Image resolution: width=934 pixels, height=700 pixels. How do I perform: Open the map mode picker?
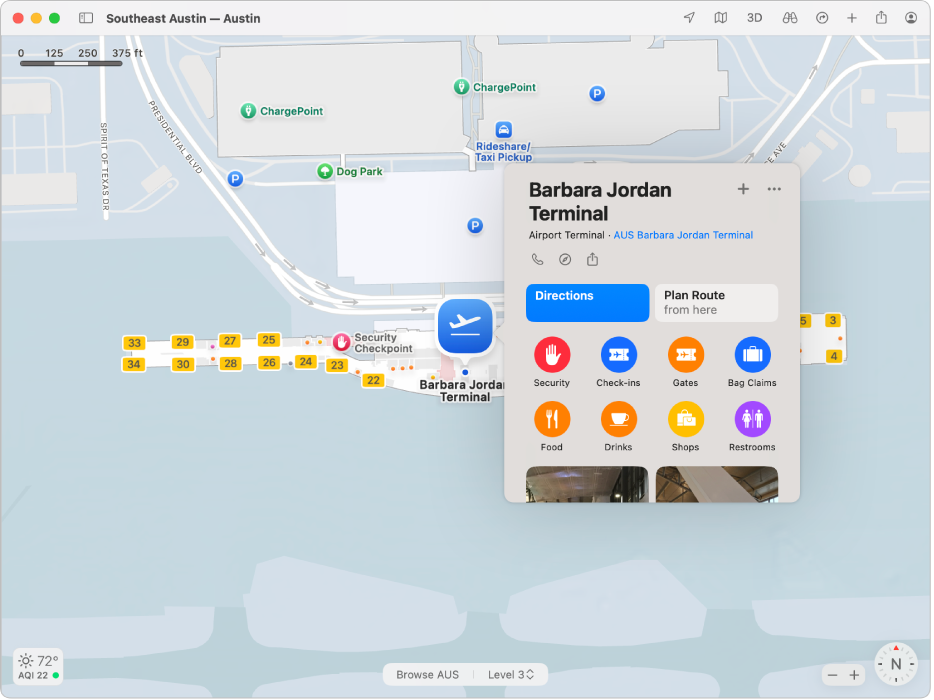(721, 18)
